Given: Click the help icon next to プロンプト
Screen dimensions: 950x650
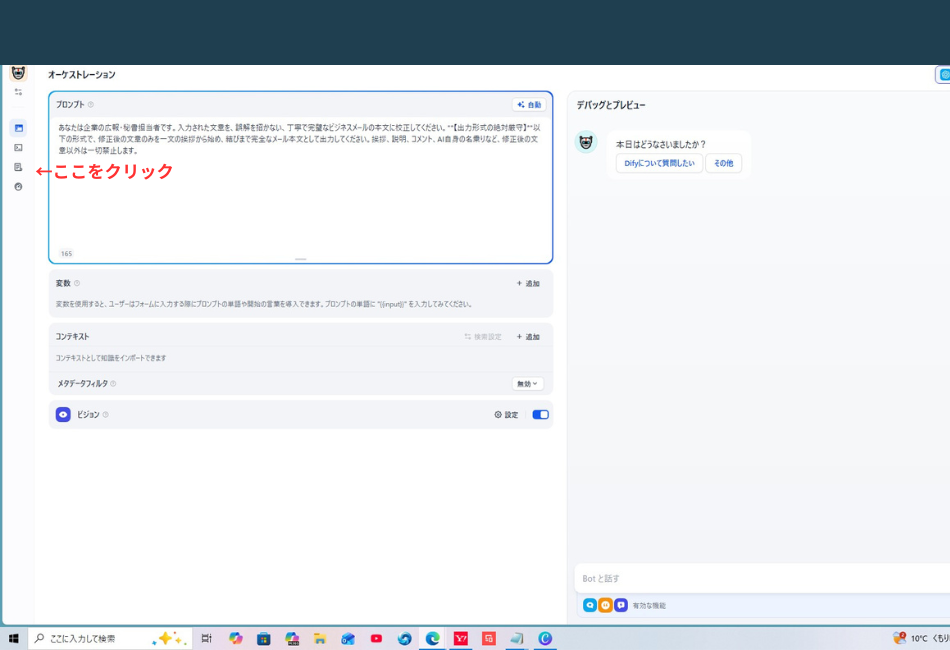Looking at the screenshot, I should point(91,105).
